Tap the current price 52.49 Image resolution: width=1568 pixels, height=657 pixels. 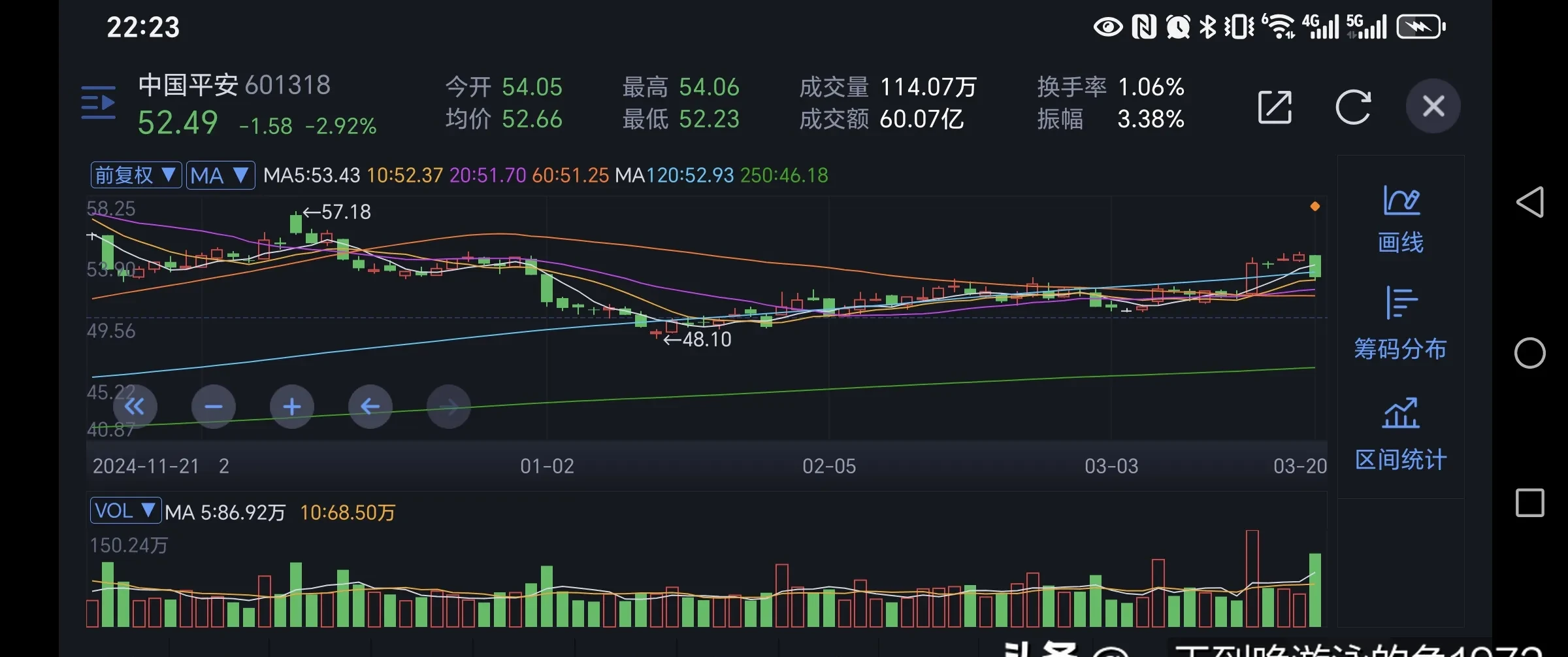pyautogui.click(x=178, y=123)
